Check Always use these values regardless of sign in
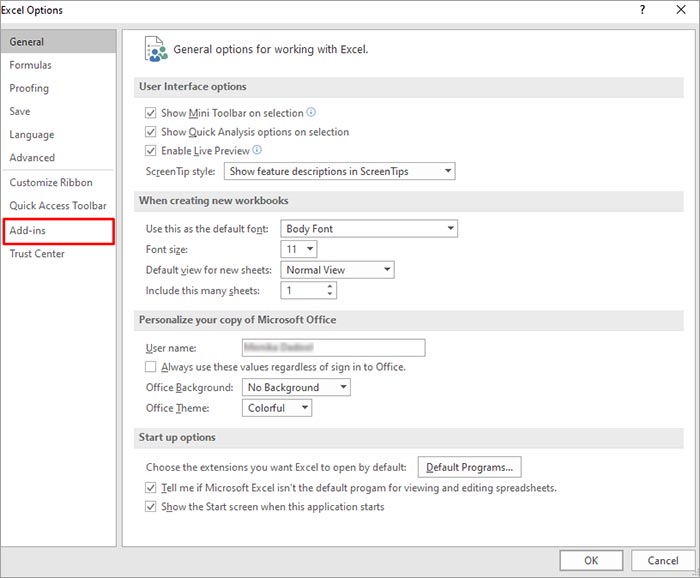Image resolution: width=700 pixels, height=578 pixels. 150,366
